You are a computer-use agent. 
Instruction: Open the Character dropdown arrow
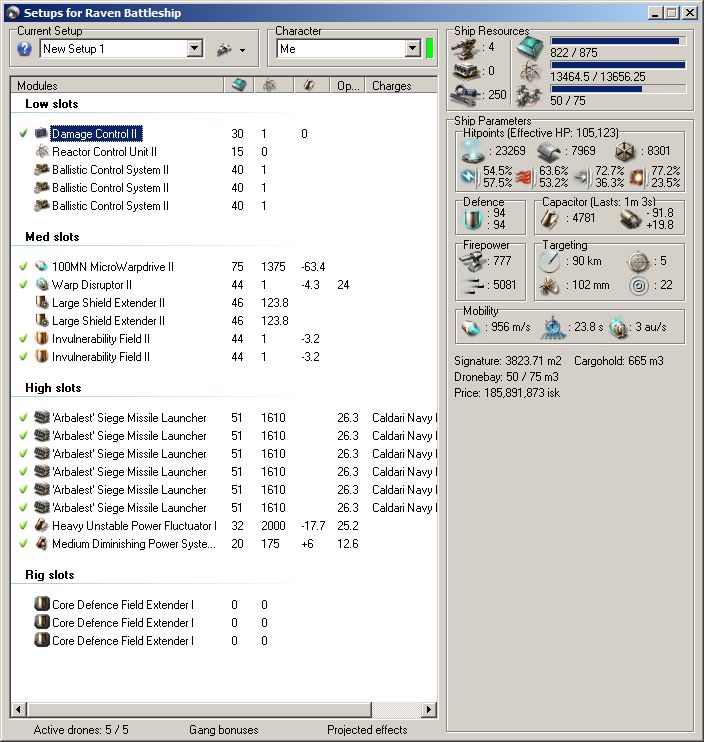413,48
